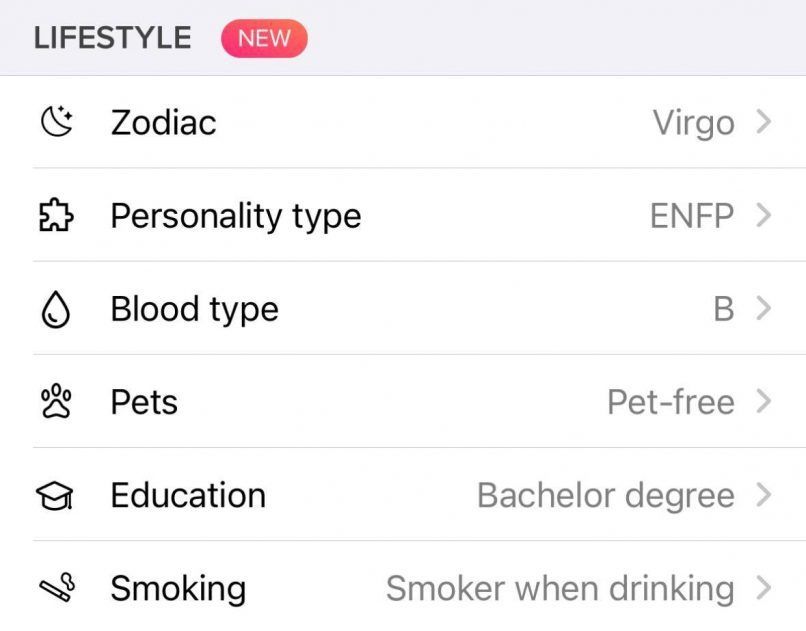Open the Blood type selector

click(x=765, y=308)
